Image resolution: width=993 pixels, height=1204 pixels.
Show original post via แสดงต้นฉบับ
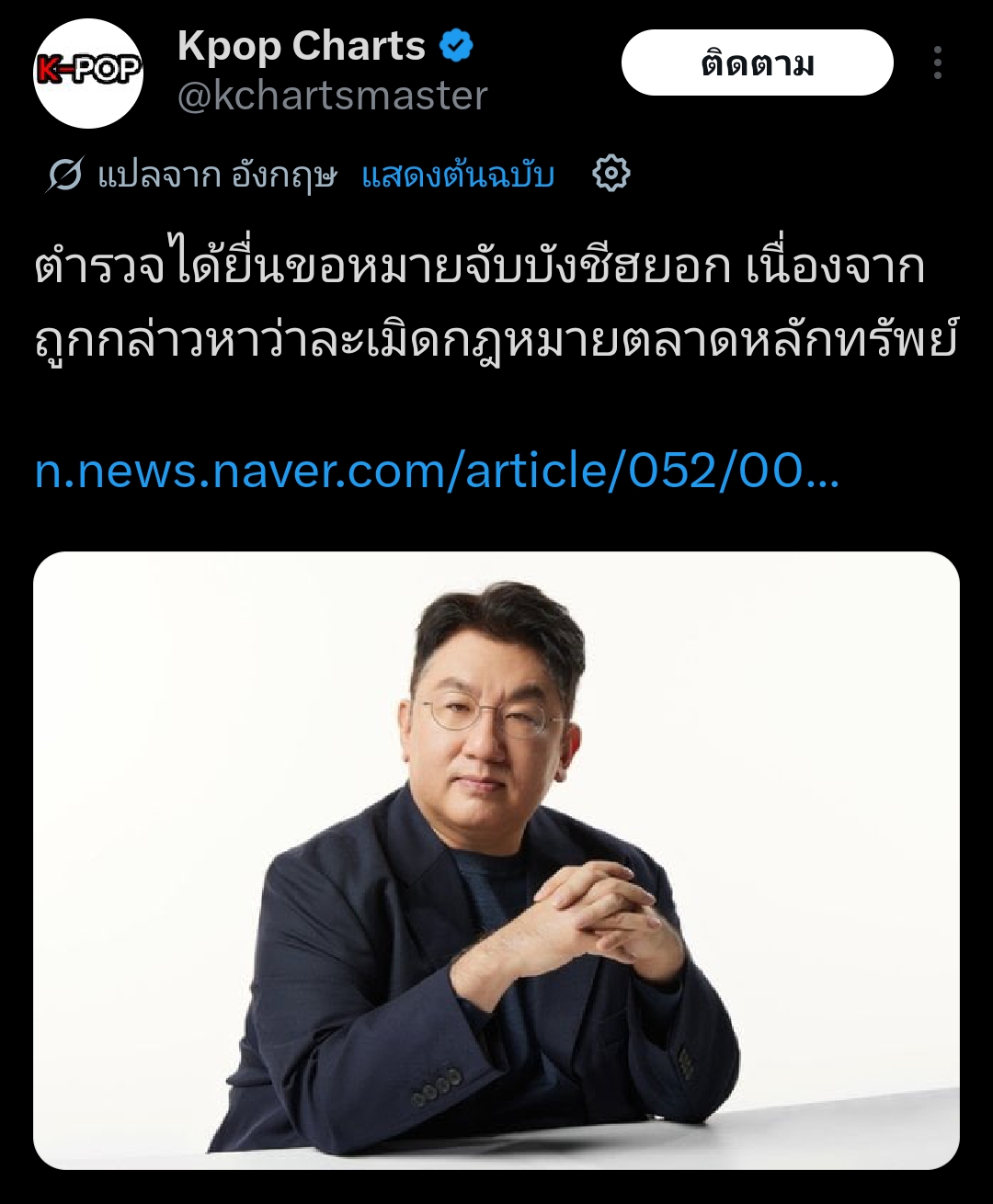(458, 175)
